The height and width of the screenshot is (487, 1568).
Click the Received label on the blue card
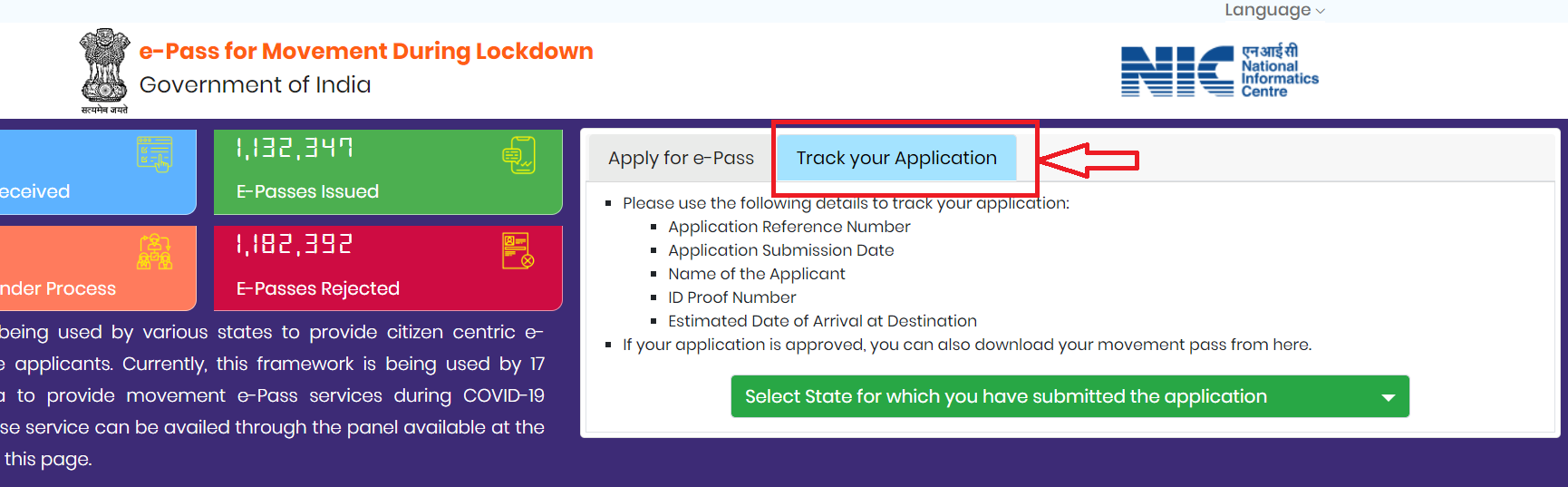click(x=34, y=191)
